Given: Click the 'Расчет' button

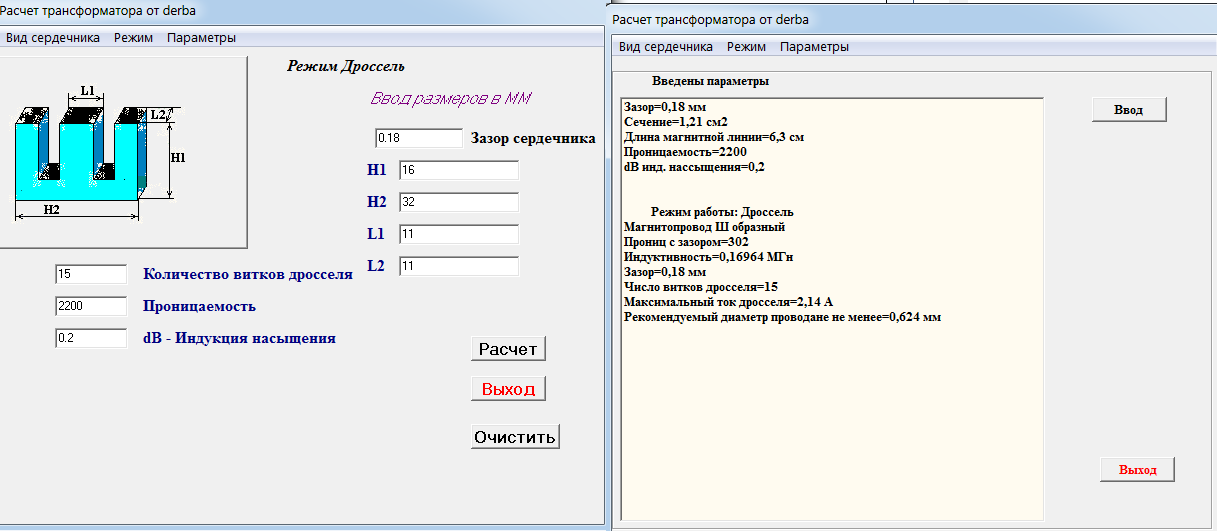Looking at the screenshot, I should coord(508,349).
